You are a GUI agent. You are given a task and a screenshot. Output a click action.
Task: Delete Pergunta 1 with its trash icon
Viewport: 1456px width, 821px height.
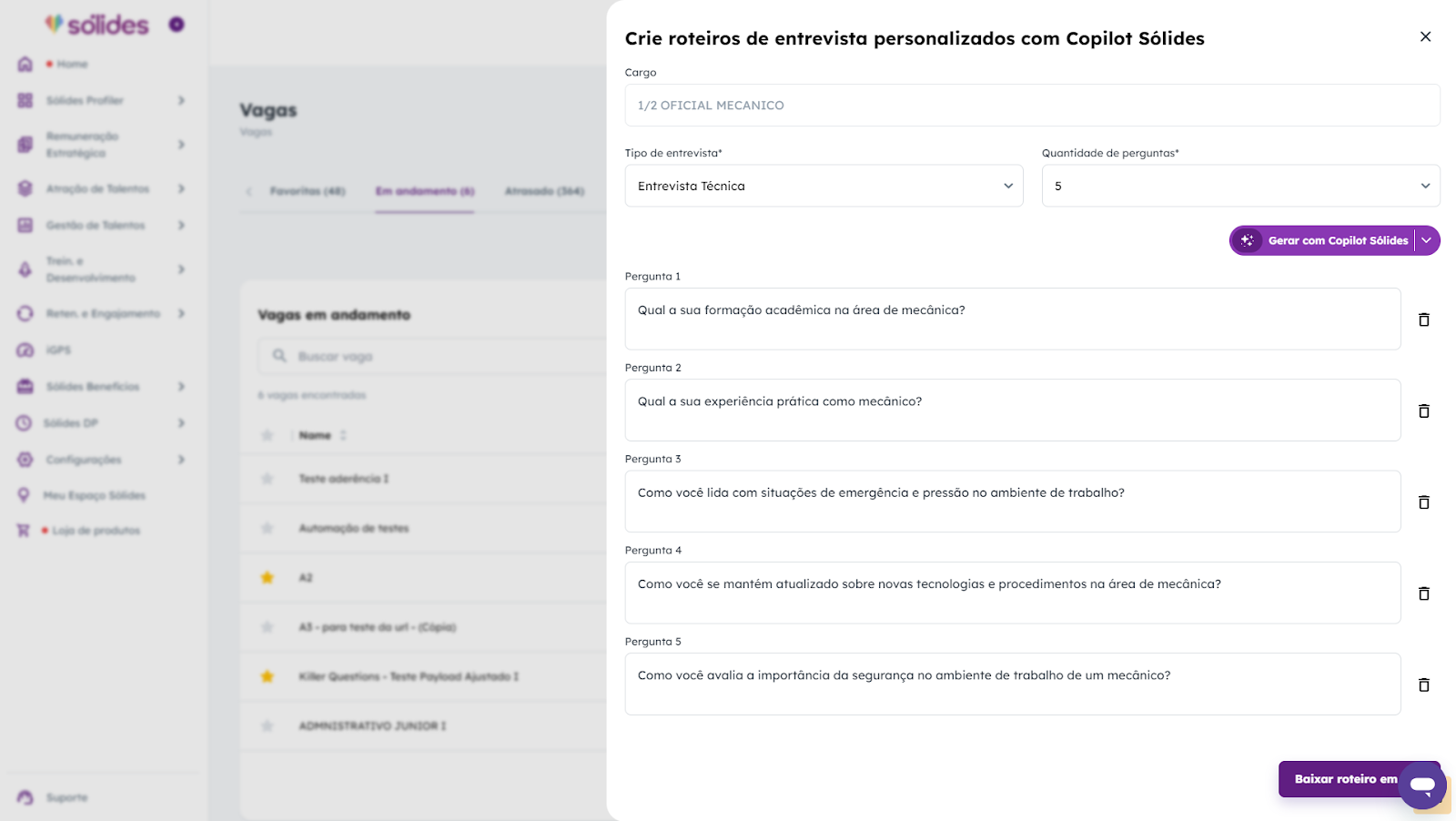click(x=1424, y=319)
